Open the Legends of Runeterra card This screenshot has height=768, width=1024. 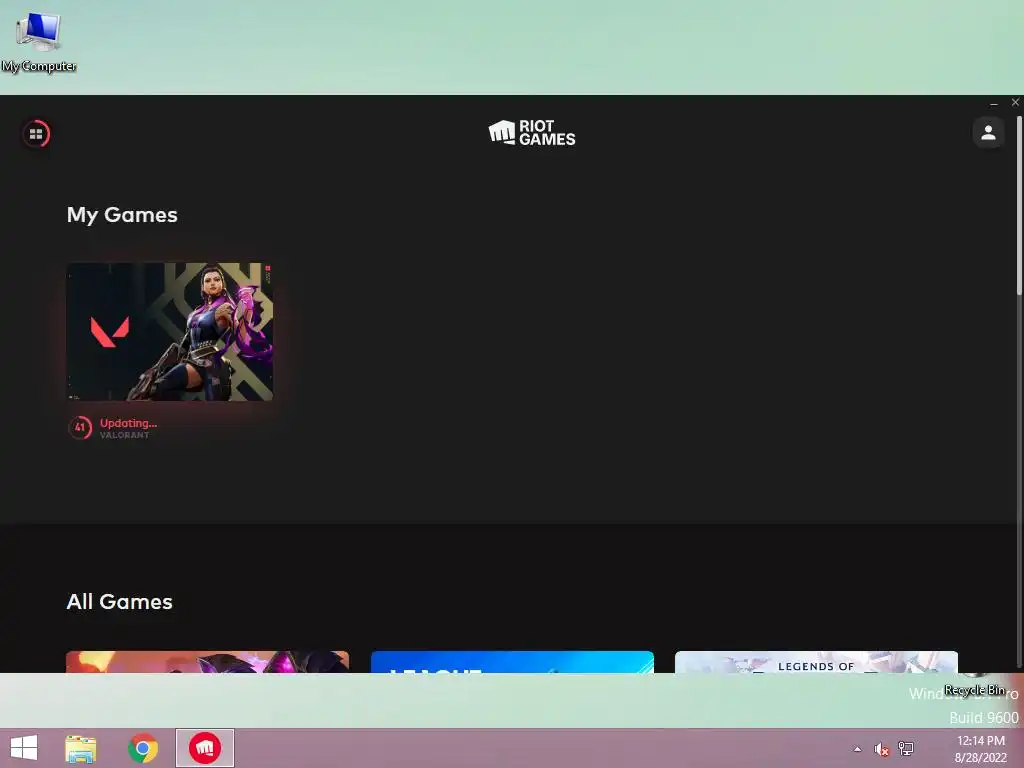coord(816,662)
